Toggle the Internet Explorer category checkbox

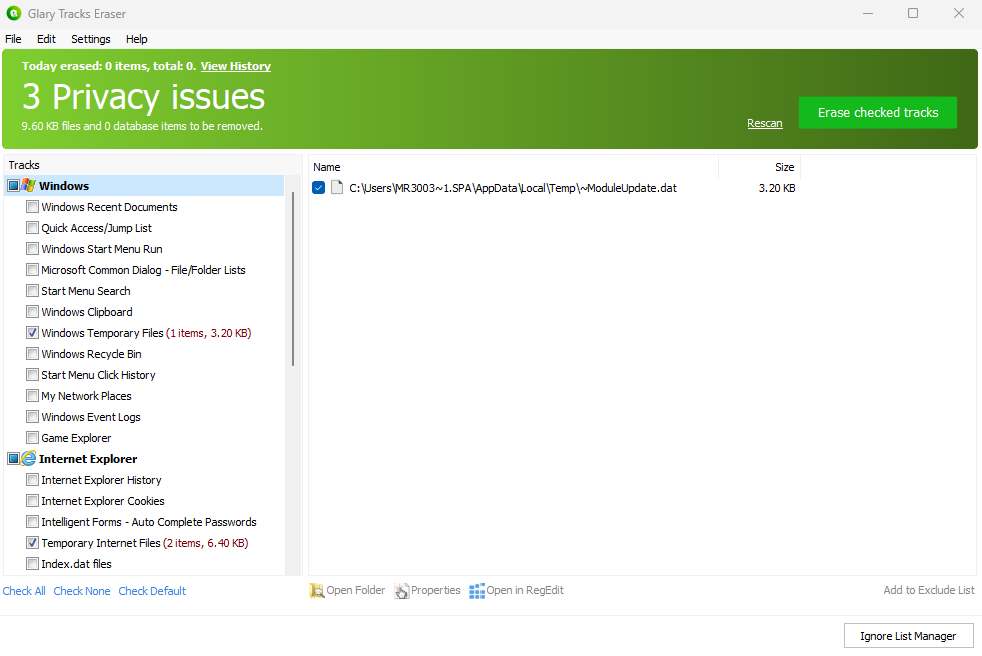pos(13,459)
